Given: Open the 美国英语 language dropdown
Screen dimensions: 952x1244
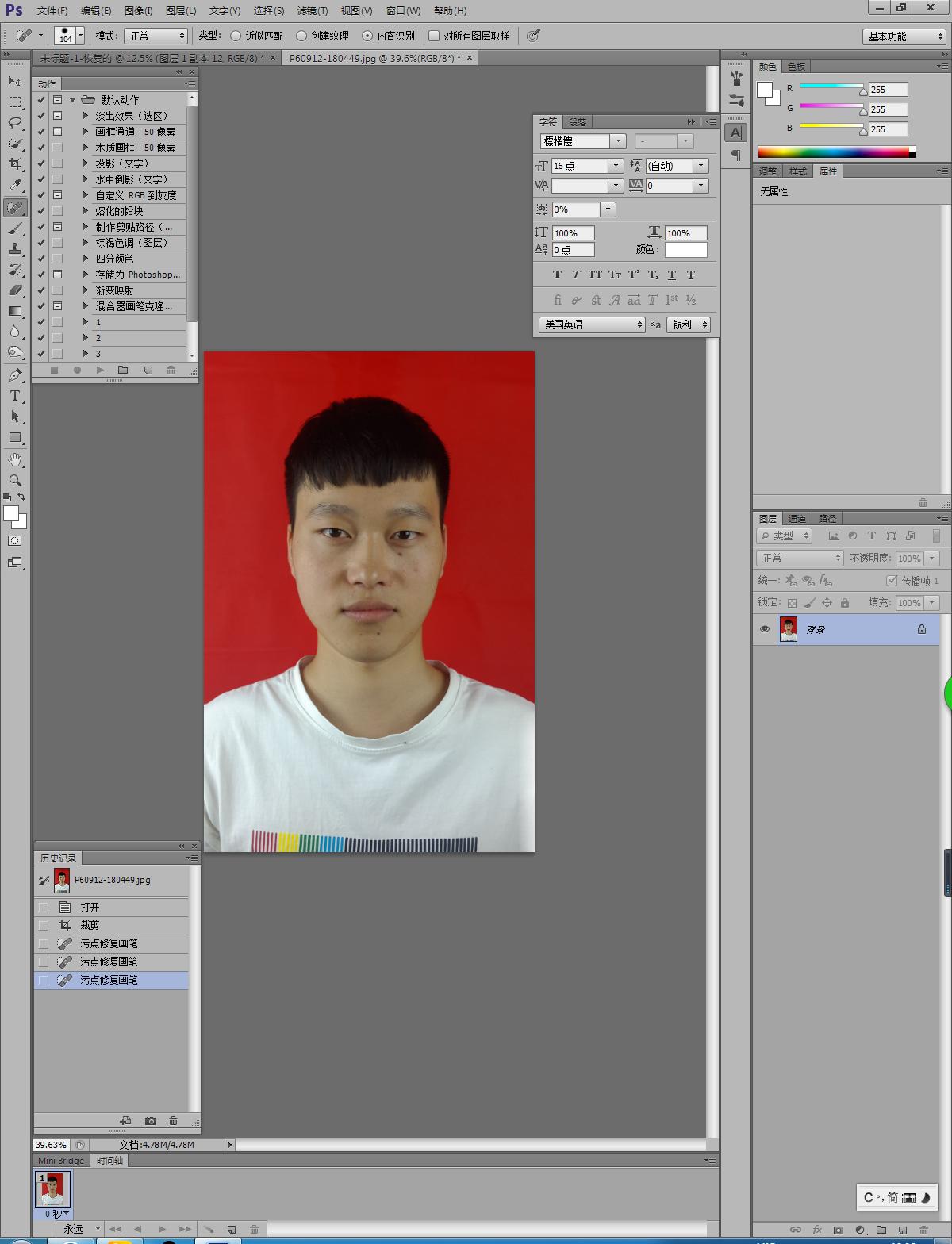Looking at the screenshot, I should [592, 324].
